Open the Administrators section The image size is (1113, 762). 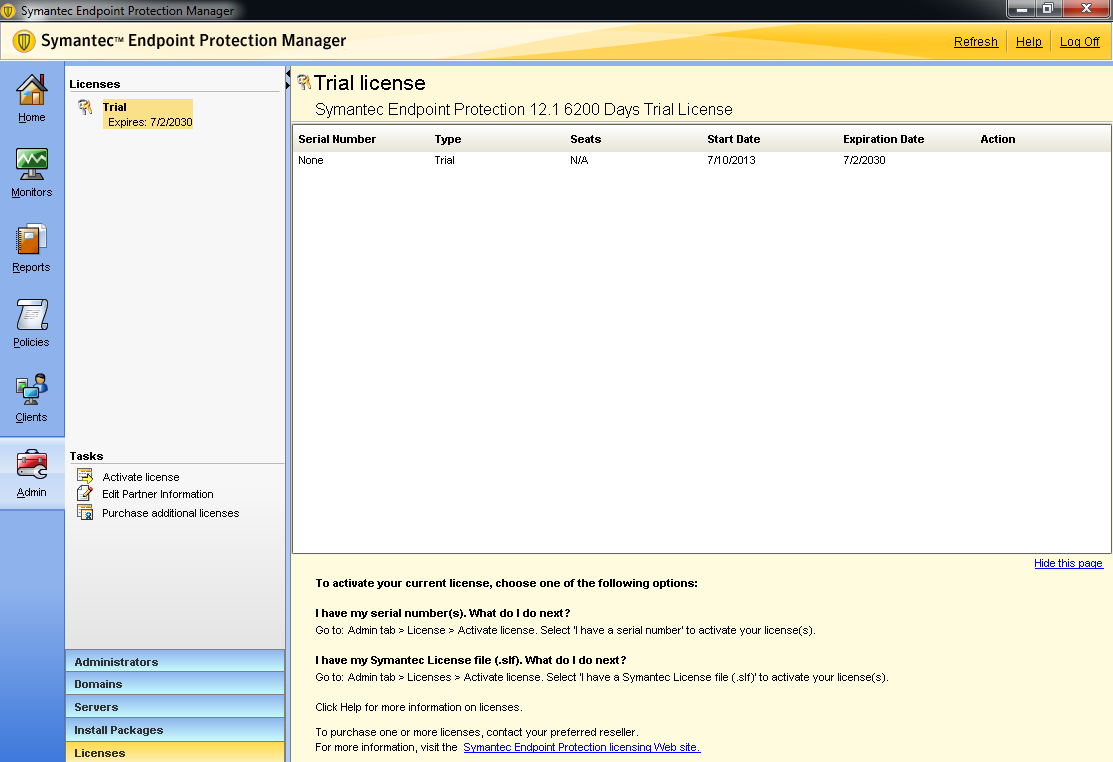coord(175,661)
